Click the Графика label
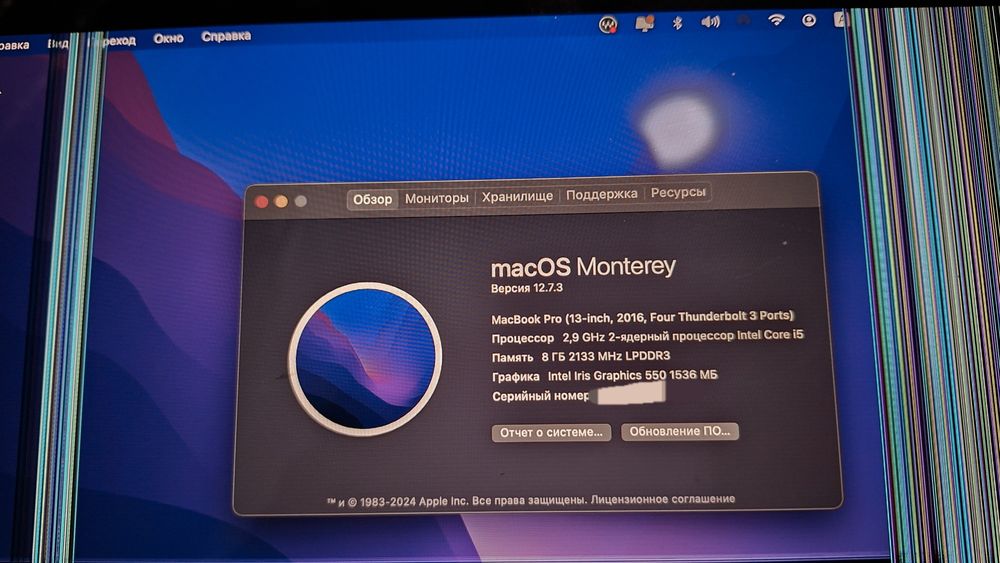Screen dimensions: 1000x563 [515, 377]
